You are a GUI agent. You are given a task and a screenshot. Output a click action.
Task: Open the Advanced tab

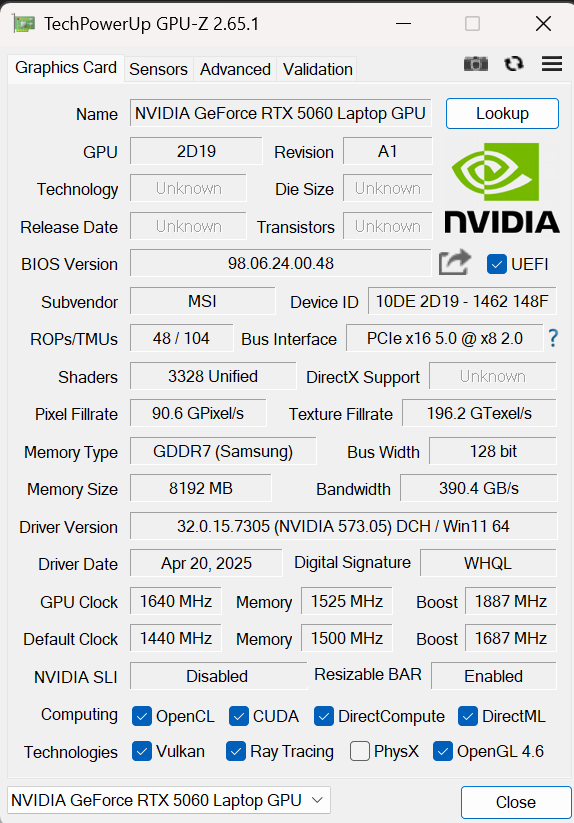235,69
